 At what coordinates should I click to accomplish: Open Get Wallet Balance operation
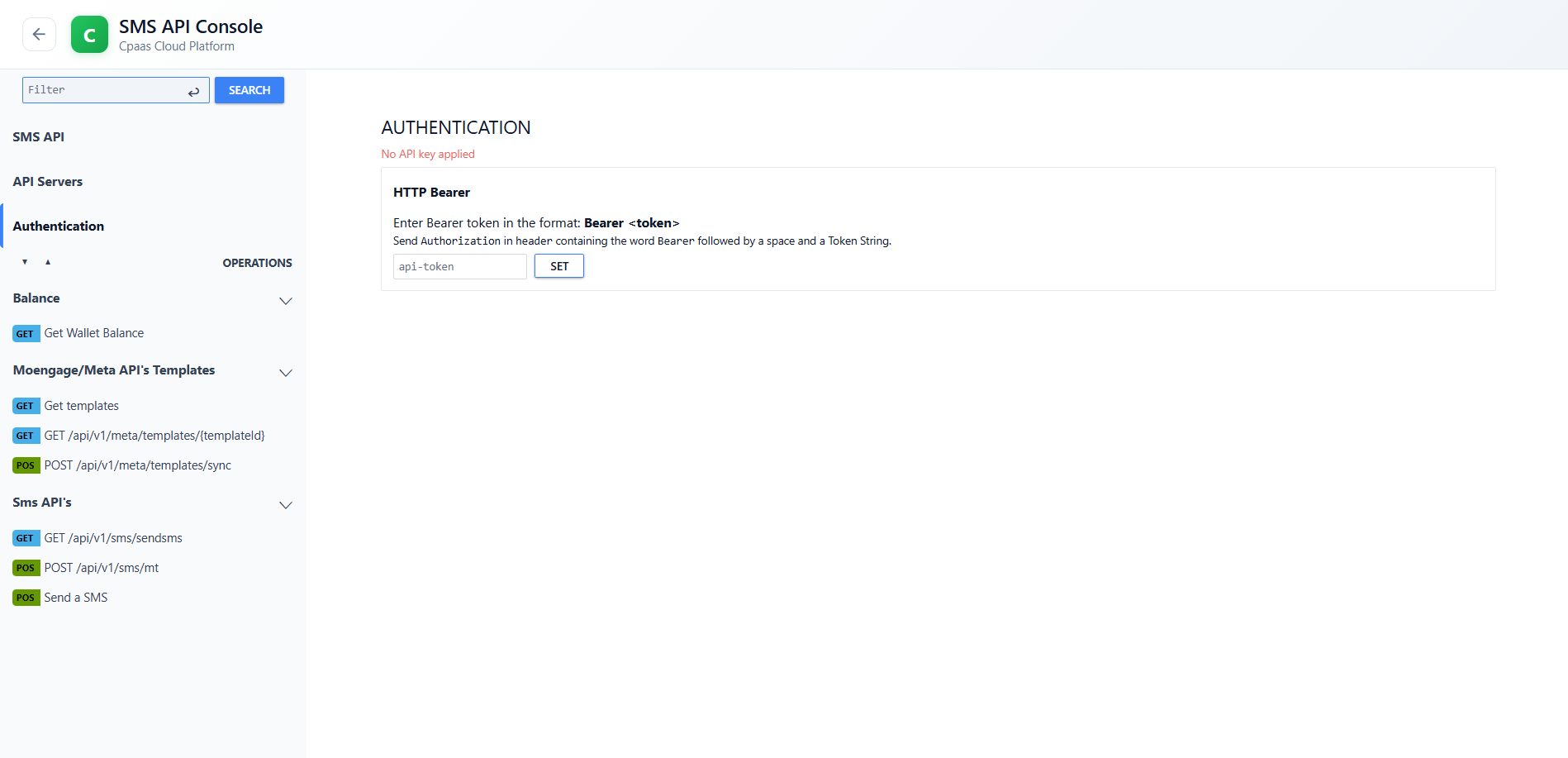(x=94, y=333)
